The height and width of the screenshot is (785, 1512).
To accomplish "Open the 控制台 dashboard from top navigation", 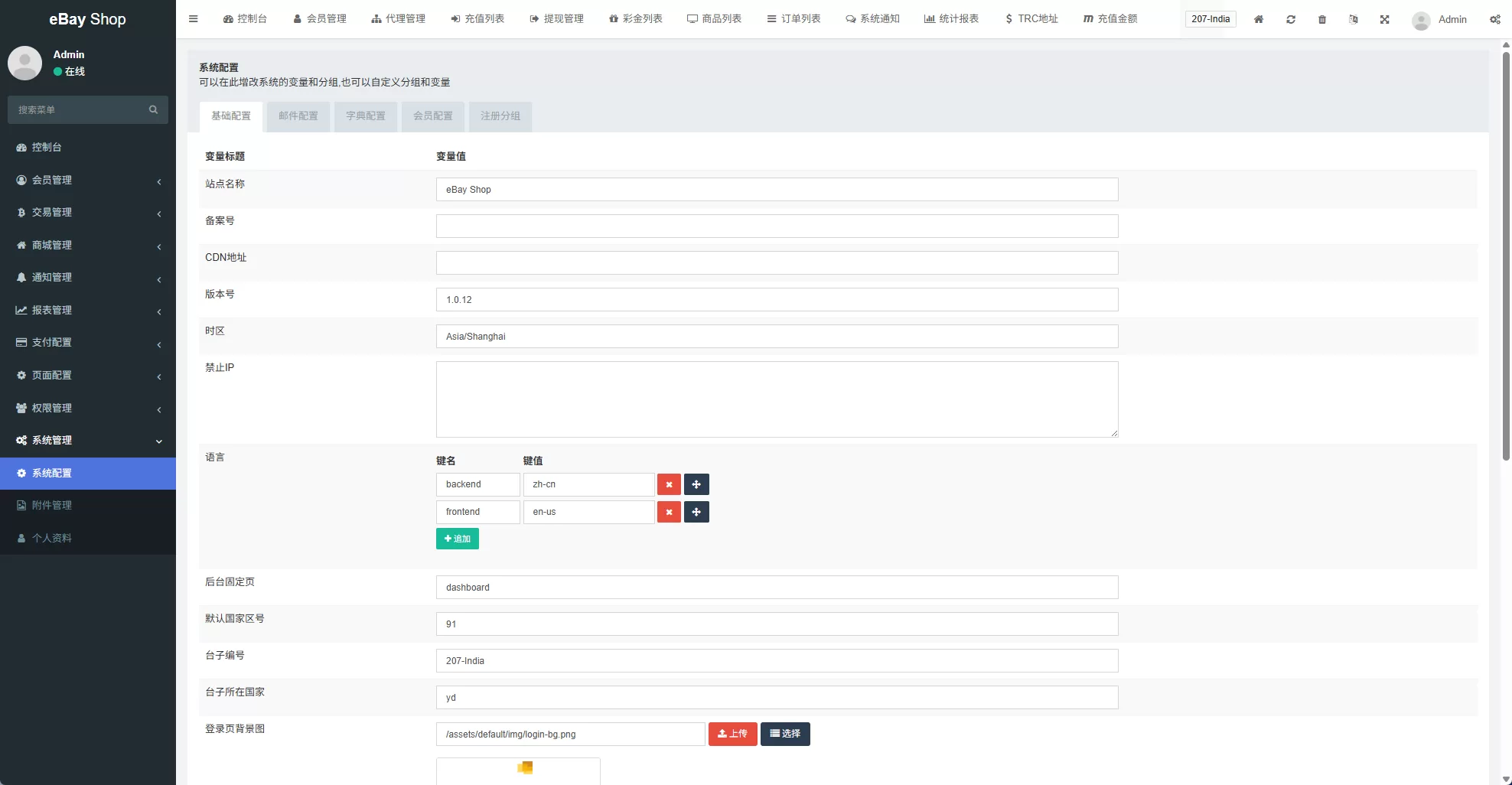I will click(245, 18).
